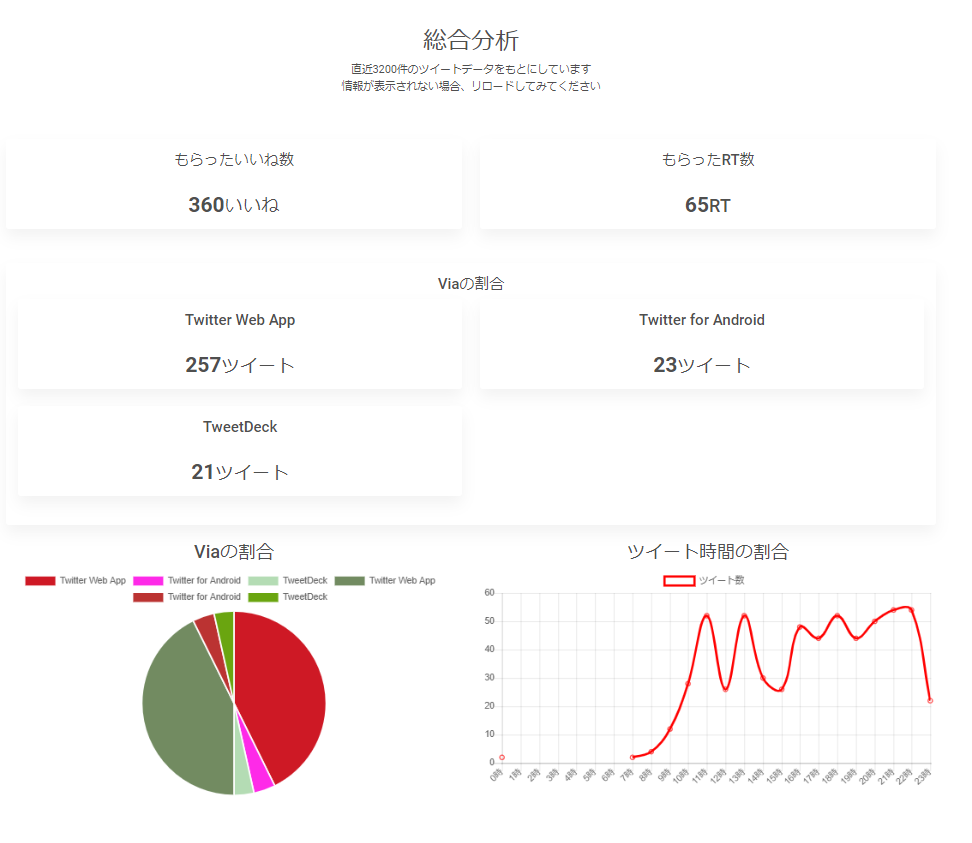
Task: Select the 16時 data point on line chart
Action: pos(800,627)
